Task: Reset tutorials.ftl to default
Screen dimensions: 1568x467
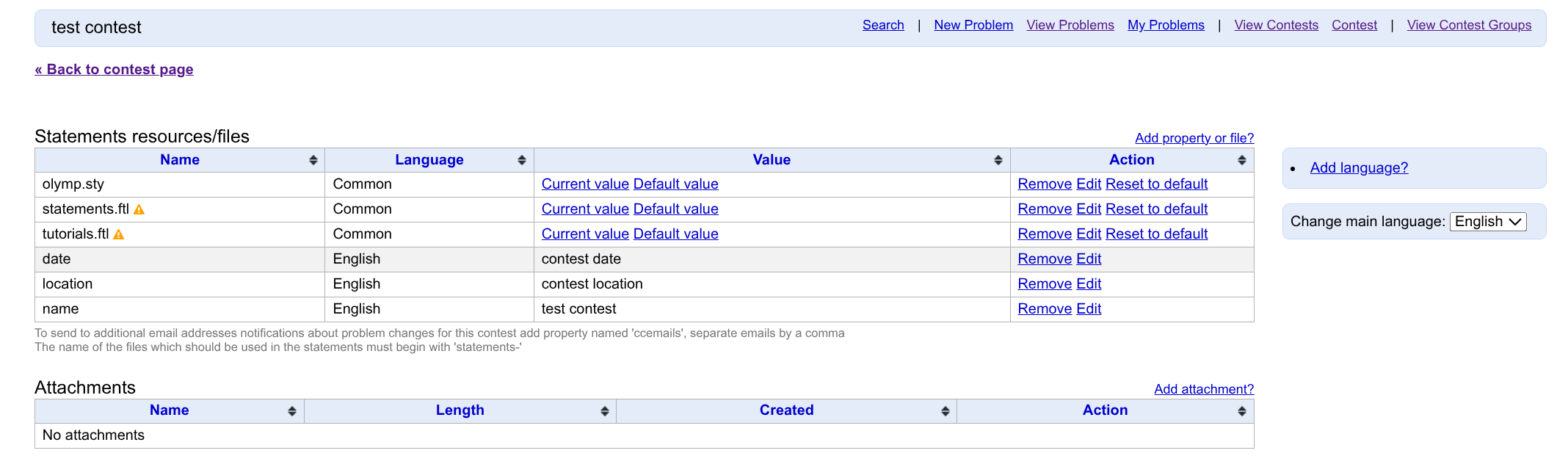Action: [x=1156, y=234]
